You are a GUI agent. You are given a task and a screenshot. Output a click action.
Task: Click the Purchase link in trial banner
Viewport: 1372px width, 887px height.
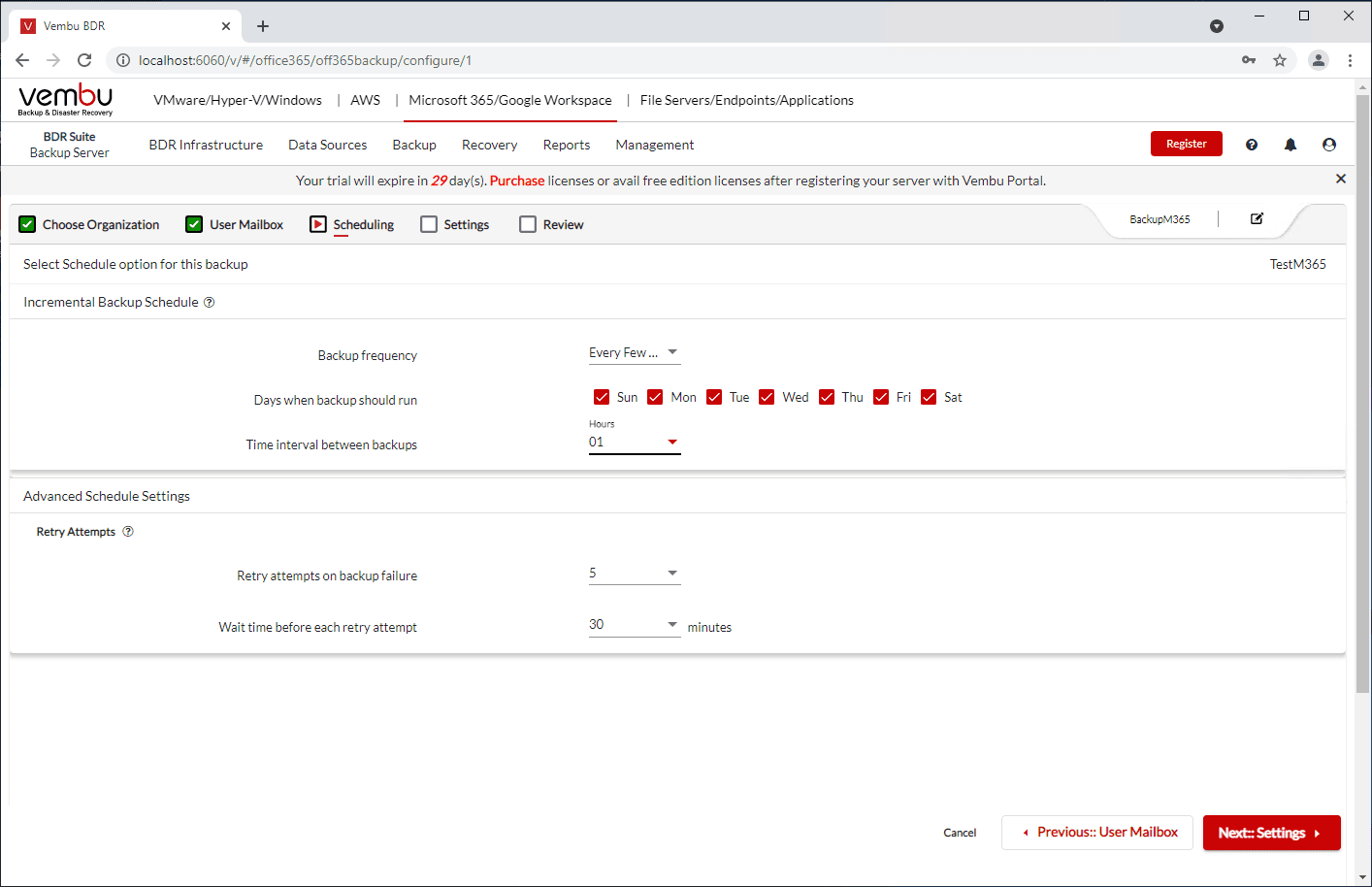[517, 181]
